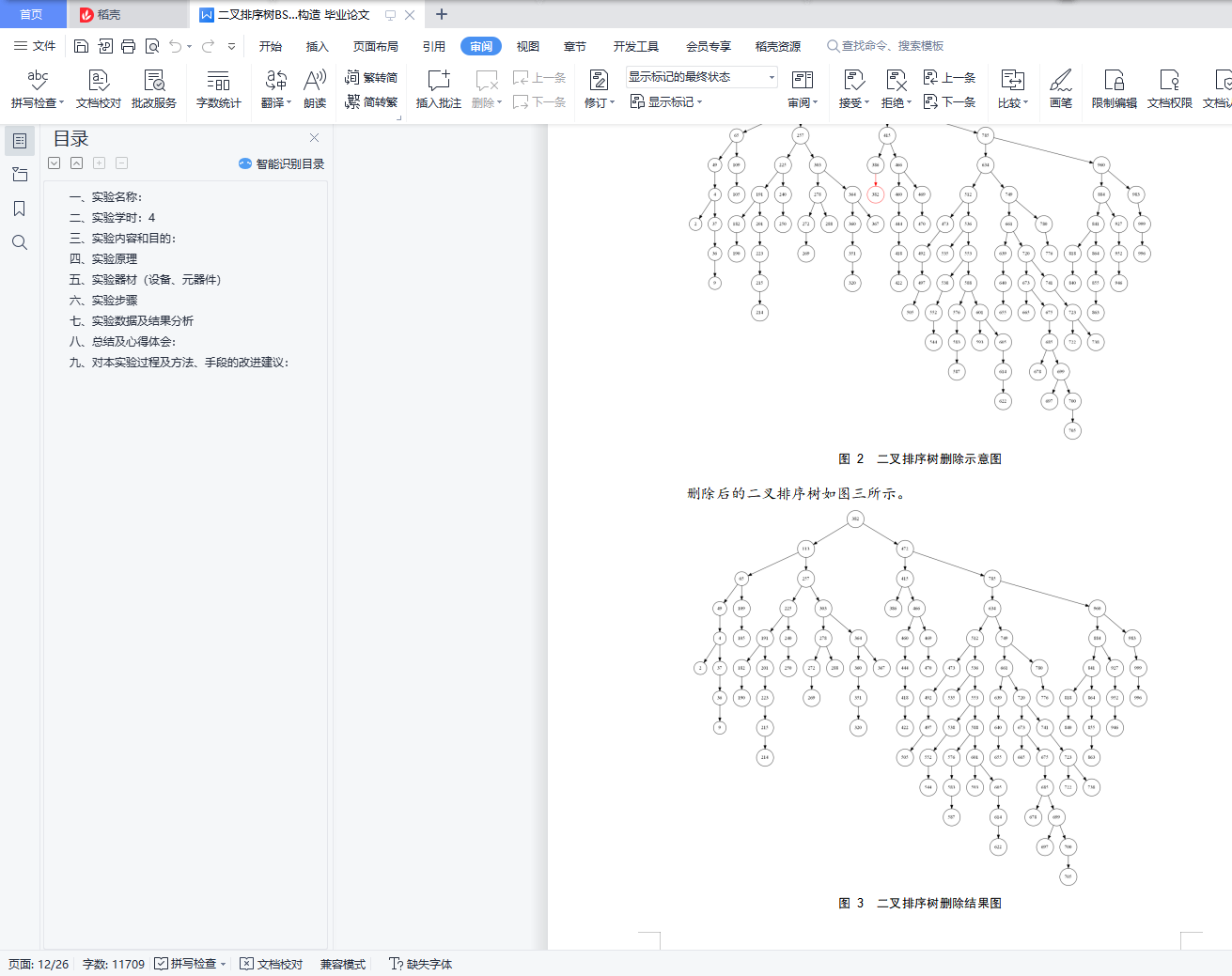Expand the 修订 dropdown arrow
The width and height of the screenshot is (1232, 976).
pyautogui.click(x=612, y=103)
